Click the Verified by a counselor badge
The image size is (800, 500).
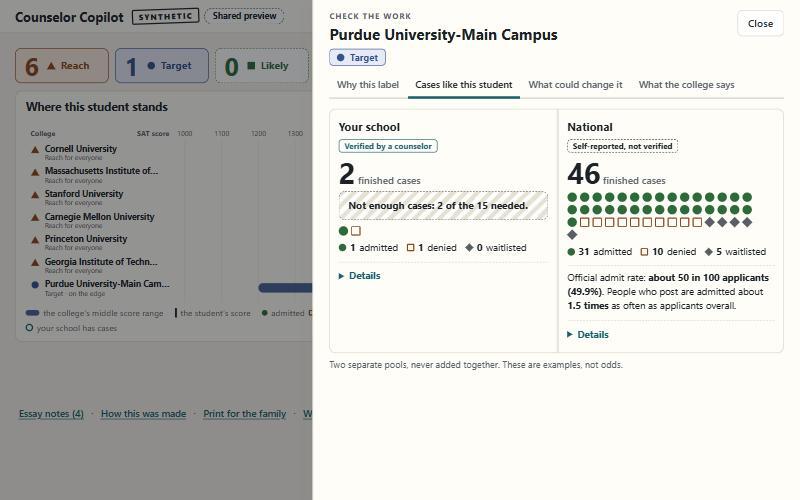[x=388, y=146]
